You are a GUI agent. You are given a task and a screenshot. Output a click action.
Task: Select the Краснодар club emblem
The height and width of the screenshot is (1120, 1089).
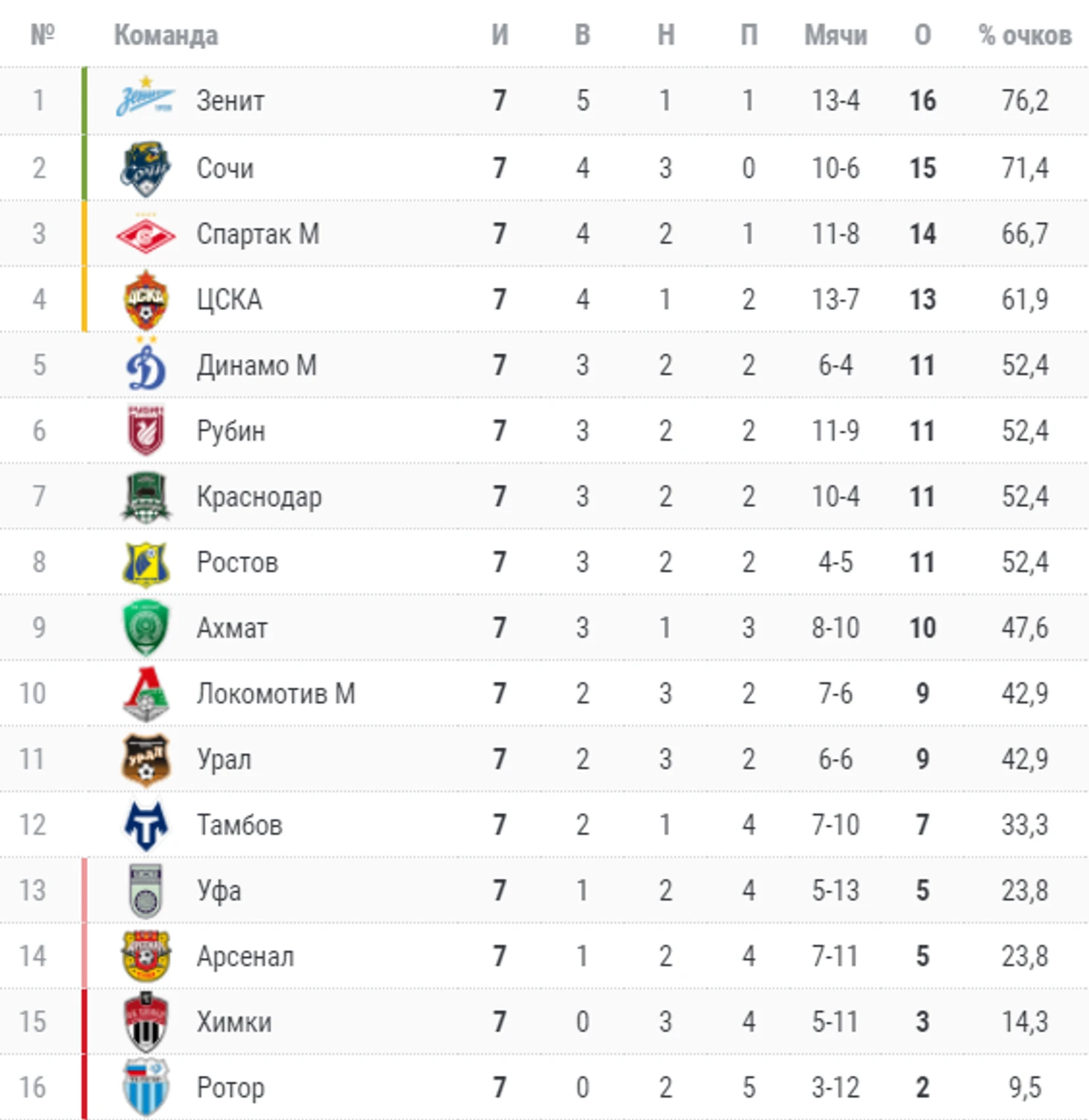tap(145, 497)
